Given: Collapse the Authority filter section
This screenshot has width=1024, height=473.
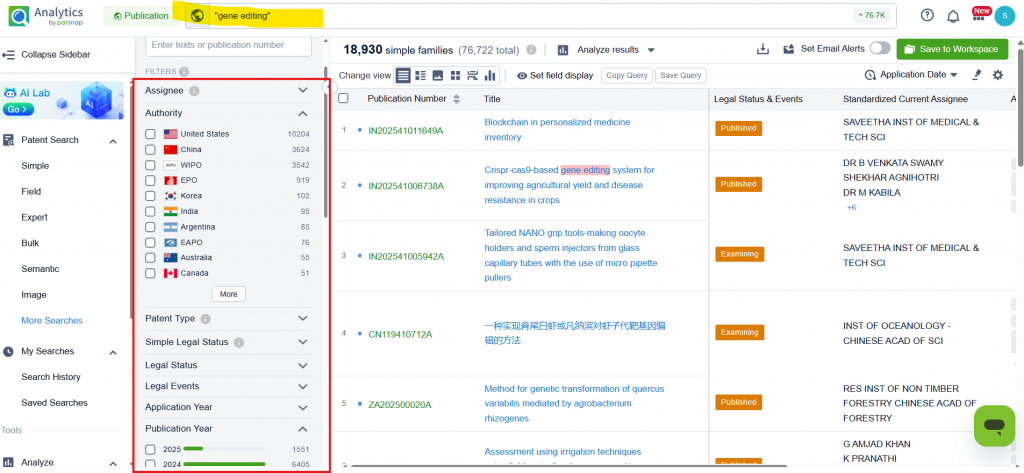Looking at the screenshot, I should tap(302, 113).
